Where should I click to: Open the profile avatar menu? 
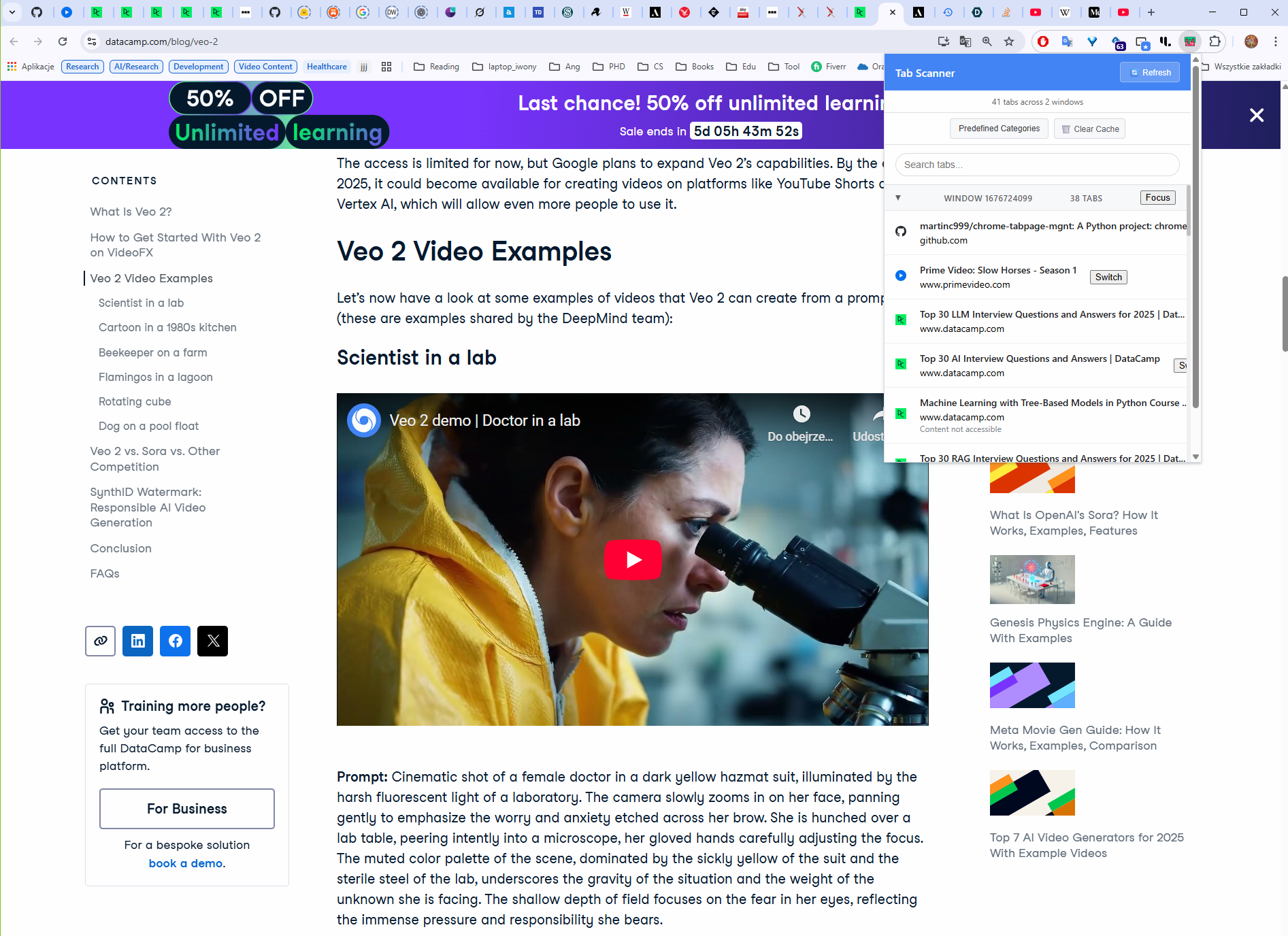click(x=1251, y=41)
